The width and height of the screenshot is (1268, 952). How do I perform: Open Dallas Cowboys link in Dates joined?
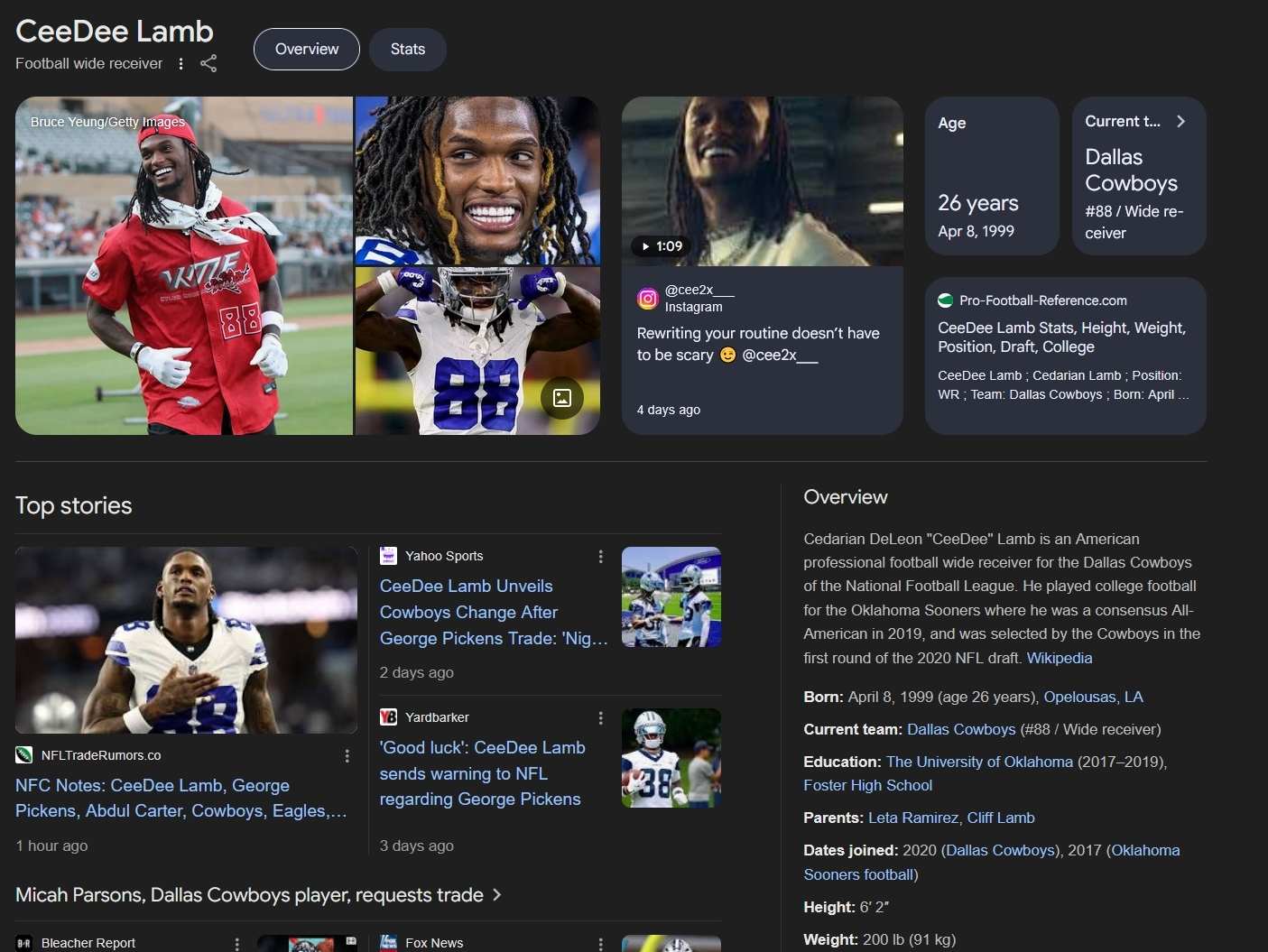click(1000, 850)
